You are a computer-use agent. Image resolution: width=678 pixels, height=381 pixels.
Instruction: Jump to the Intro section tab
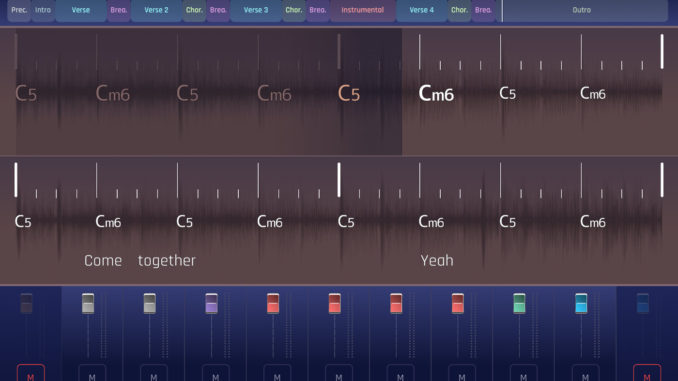tap(43, 10)
